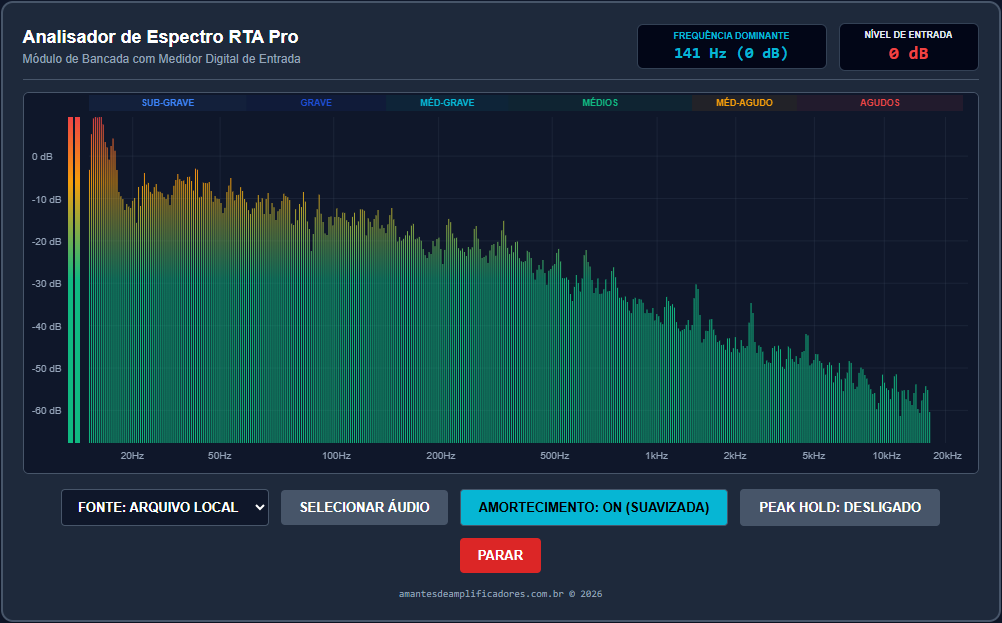Click the Módulo de Bancada subtitle text
This screenshot has width=1002, height=623.
[x=161, y=59]
